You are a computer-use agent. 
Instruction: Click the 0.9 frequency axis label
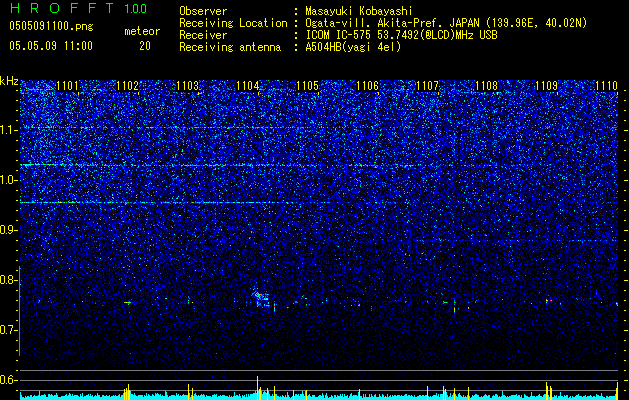click(8, 230)
